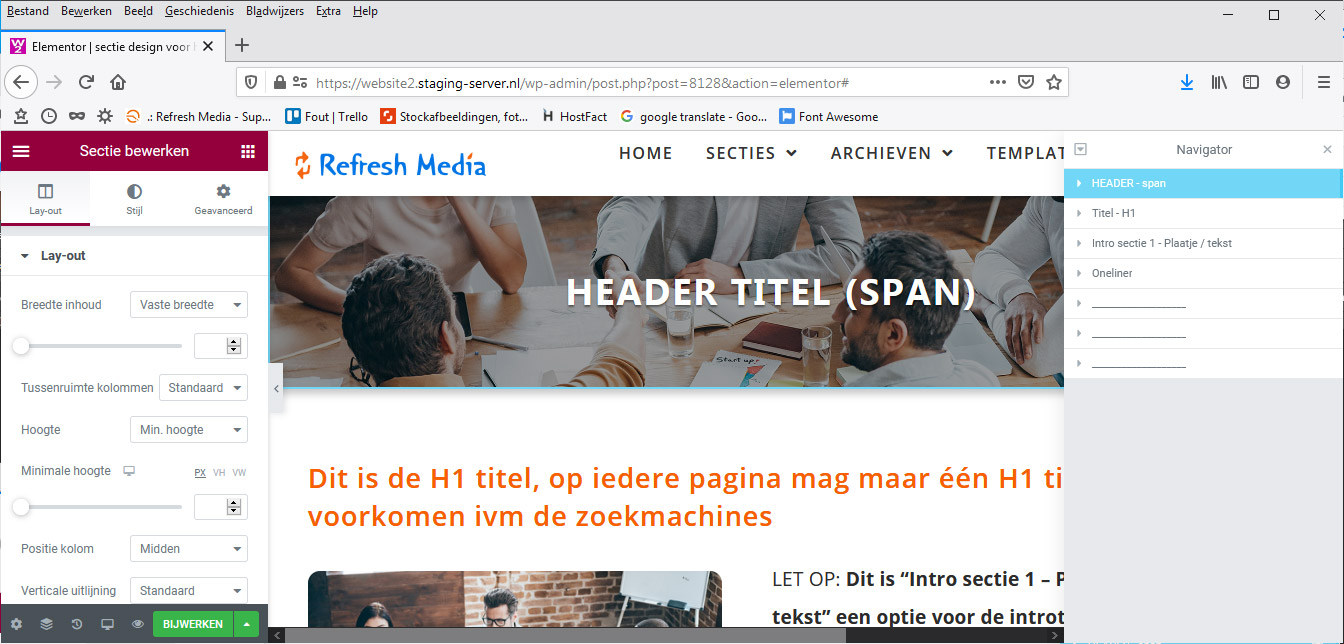
Task: Select the VH unit for minimum height
Action: point(219,472)
